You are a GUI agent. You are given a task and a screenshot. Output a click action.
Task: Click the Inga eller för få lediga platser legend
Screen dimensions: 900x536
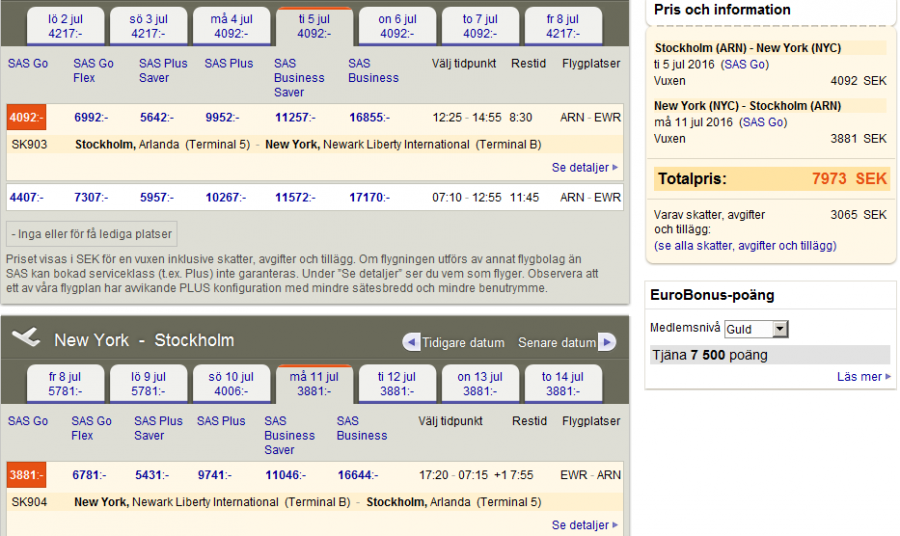pyautogui.click(x=91, y=234)
